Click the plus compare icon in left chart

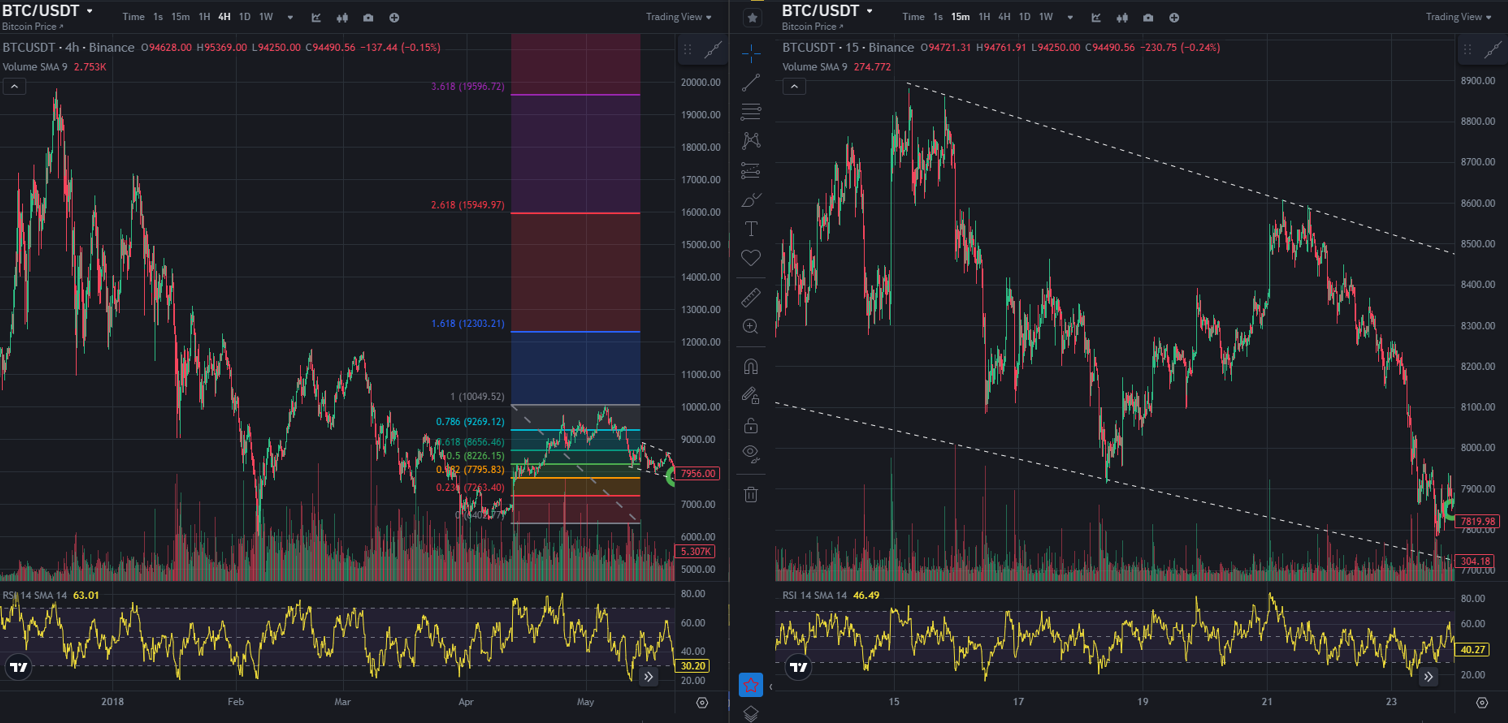[x=394, y=17]
